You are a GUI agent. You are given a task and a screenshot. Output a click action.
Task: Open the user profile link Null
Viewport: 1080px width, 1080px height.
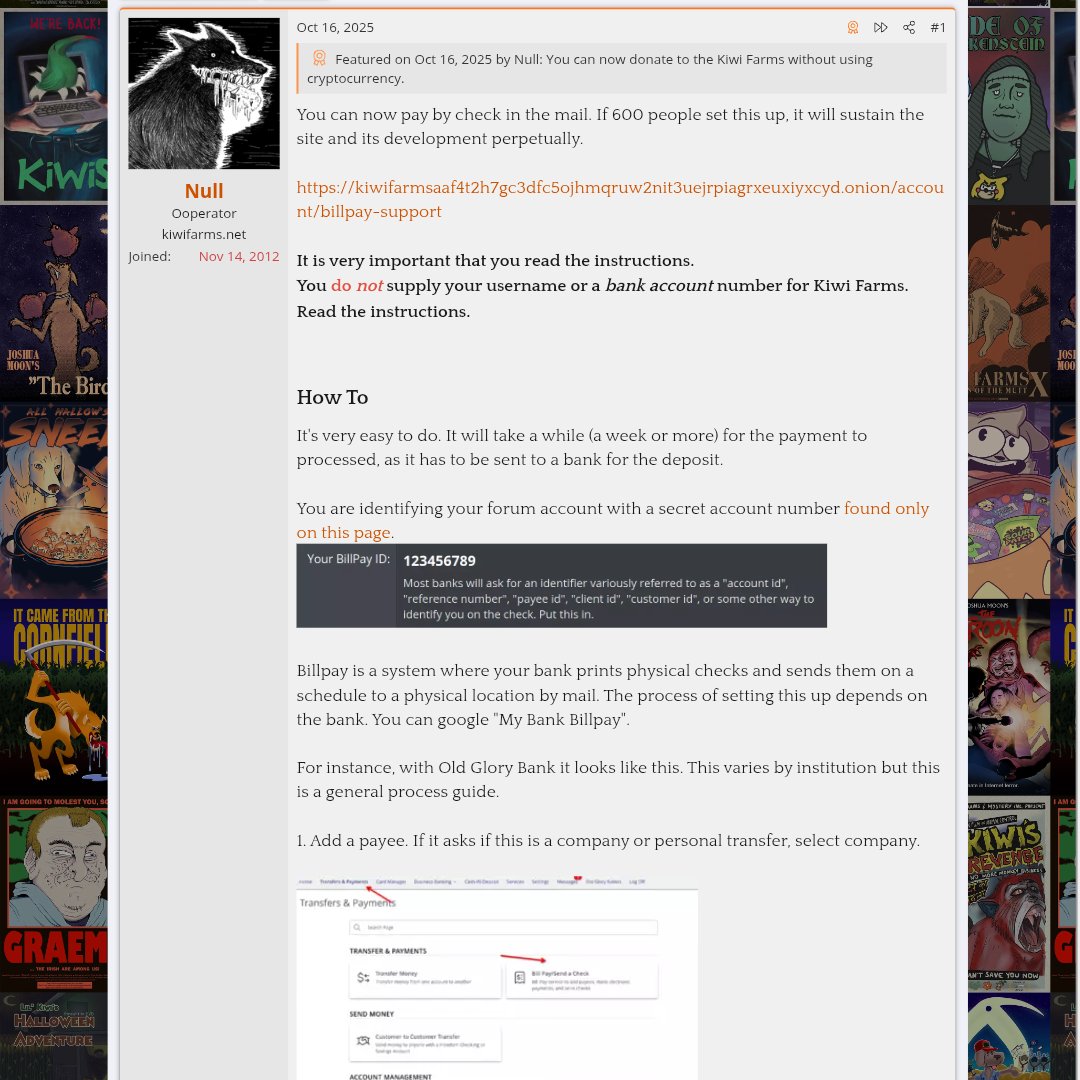tap(204, 191)
